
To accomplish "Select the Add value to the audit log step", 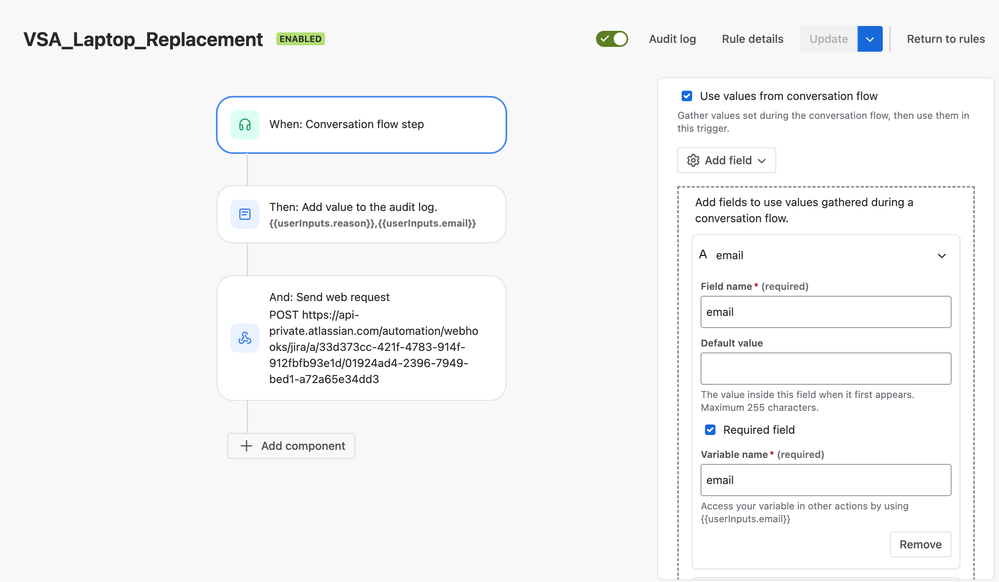I will 361,214.
